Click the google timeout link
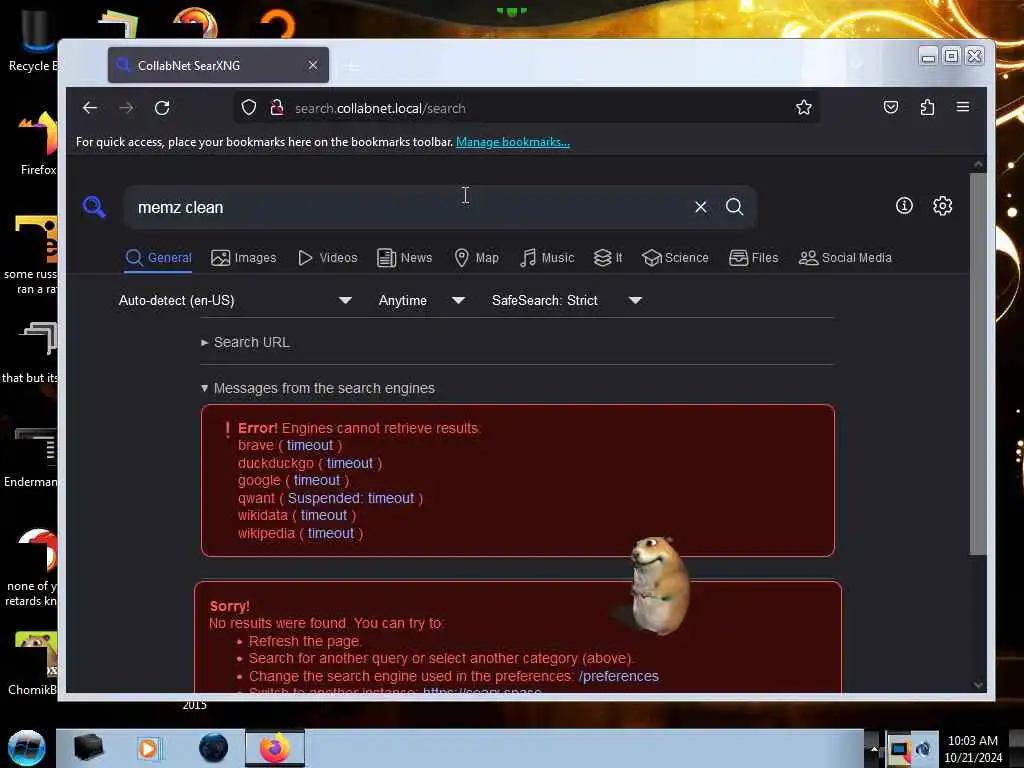 pyautogui.click(x=317, y=481)
